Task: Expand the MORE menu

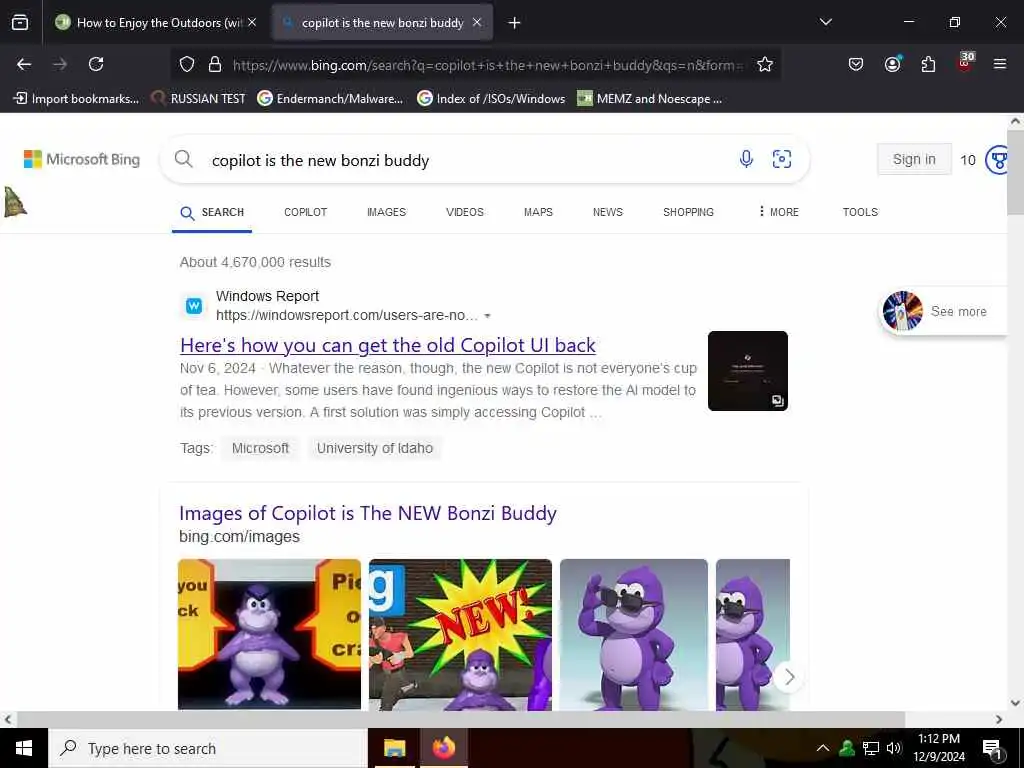Action: tap(778, 212)
